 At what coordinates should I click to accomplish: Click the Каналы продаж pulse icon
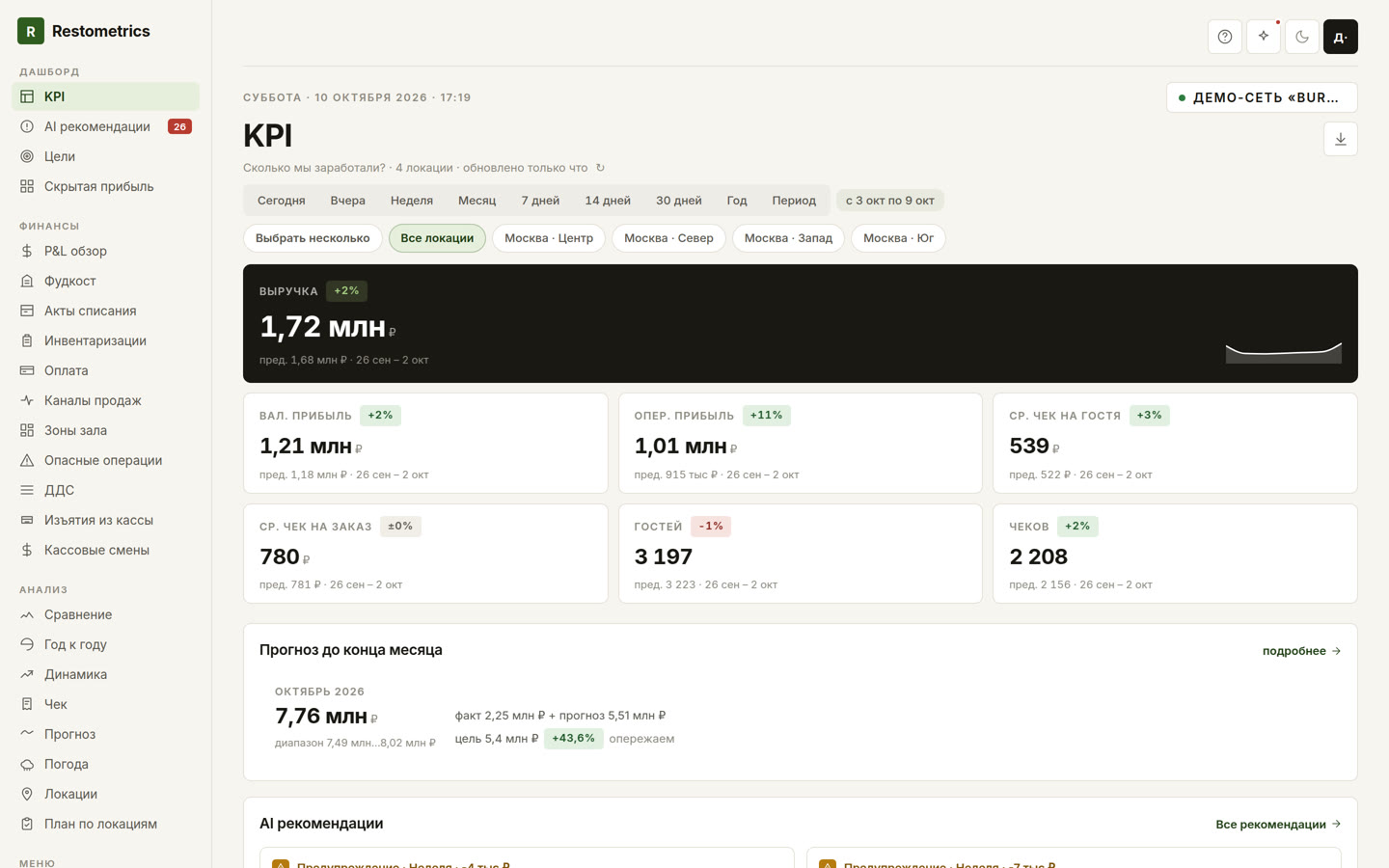27,400
